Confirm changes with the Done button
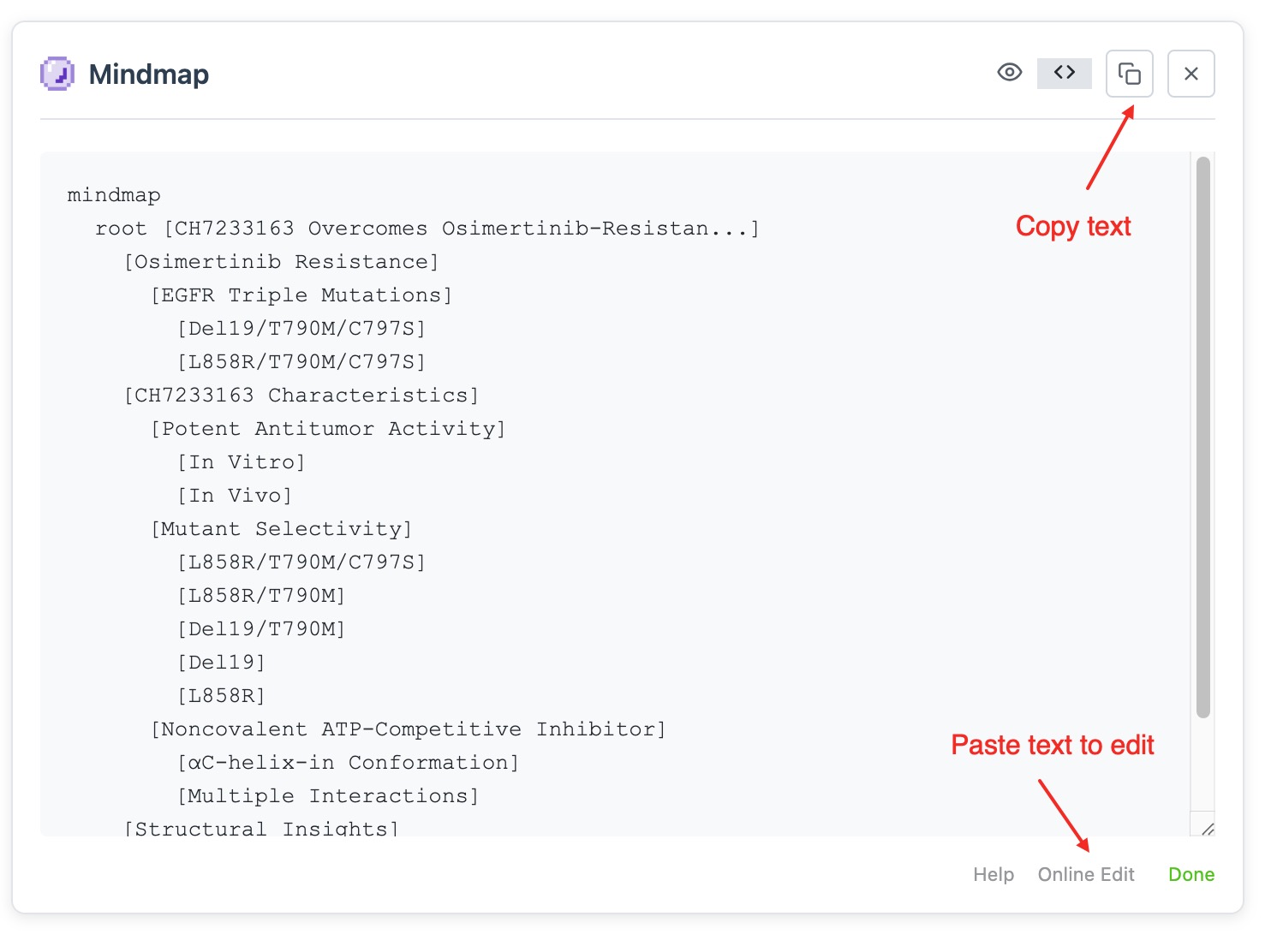1283x952 pixels. coord(1191,874)
